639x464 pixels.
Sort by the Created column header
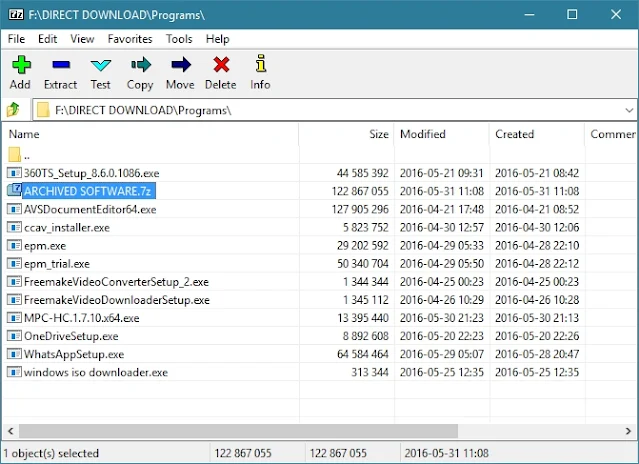tap(537, 134)
